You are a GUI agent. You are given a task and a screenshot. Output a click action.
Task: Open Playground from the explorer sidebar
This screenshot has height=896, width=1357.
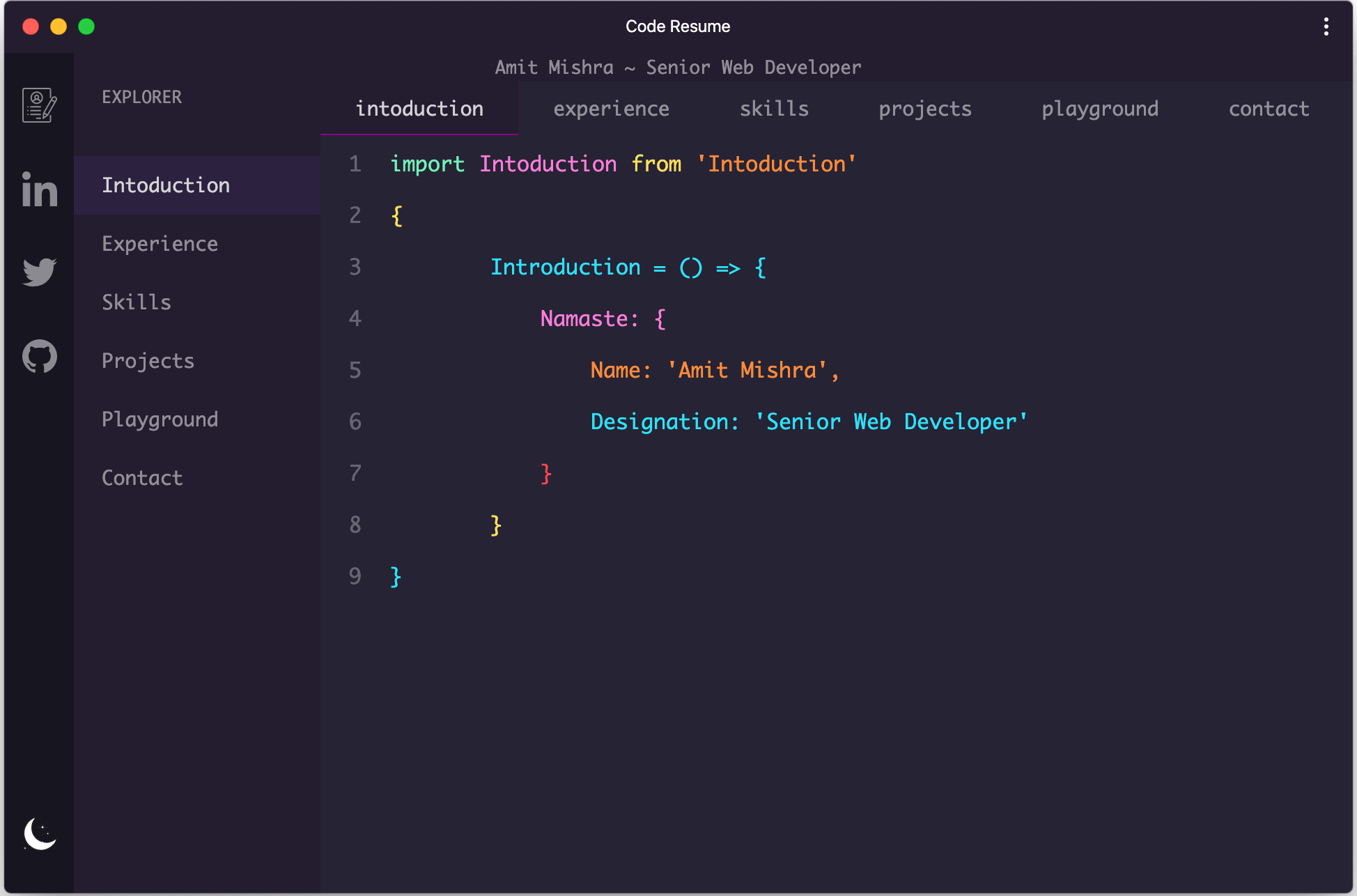160,419
